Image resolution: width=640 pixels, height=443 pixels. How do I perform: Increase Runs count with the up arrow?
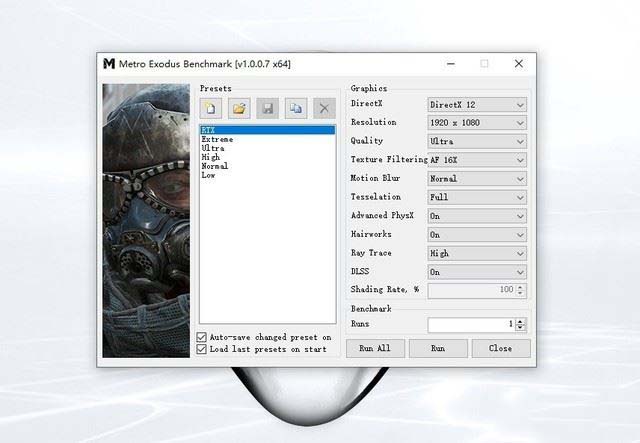point(520,322)
